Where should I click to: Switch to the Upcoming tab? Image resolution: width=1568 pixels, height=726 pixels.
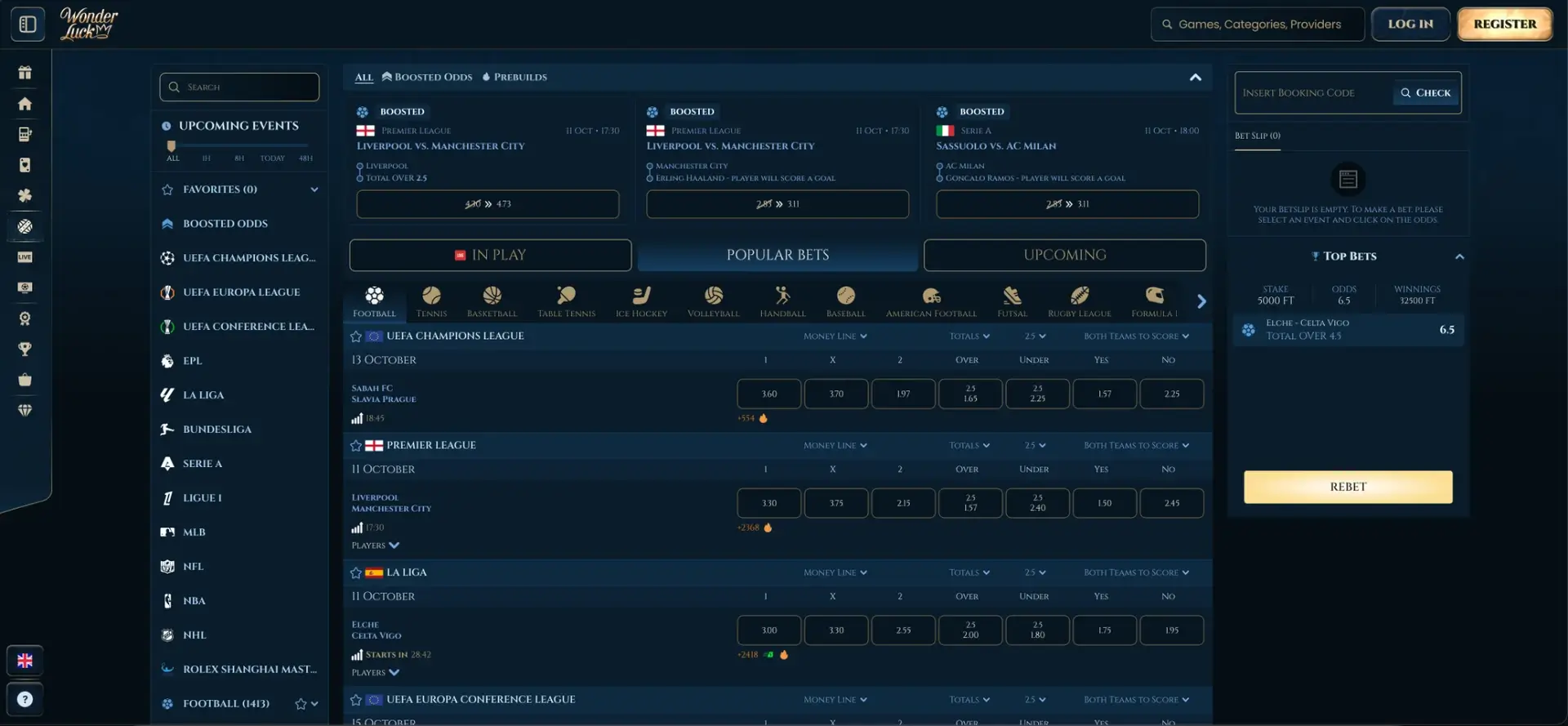[1064, 255]
